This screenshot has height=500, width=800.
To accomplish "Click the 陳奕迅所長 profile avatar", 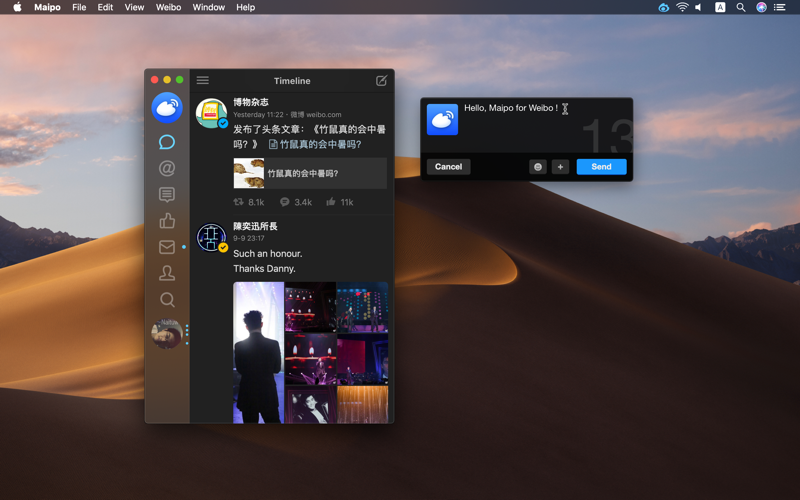I will [212, 237].
